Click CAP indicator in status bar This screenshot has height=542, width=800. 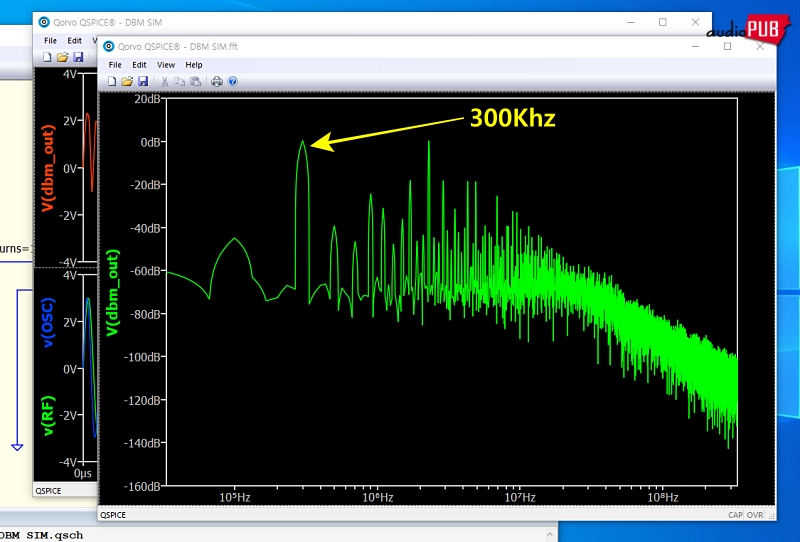pos(735,515)
